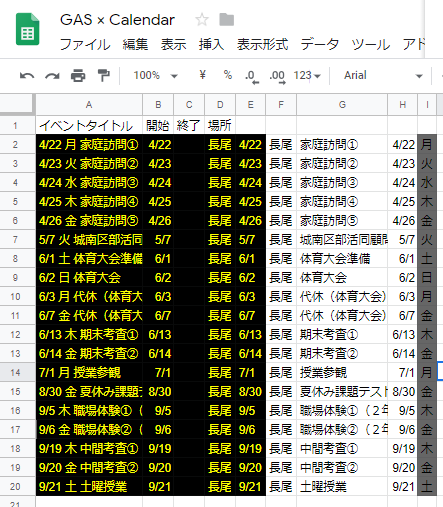Select column H cell 5/7
443x507 pixels.
403,240
